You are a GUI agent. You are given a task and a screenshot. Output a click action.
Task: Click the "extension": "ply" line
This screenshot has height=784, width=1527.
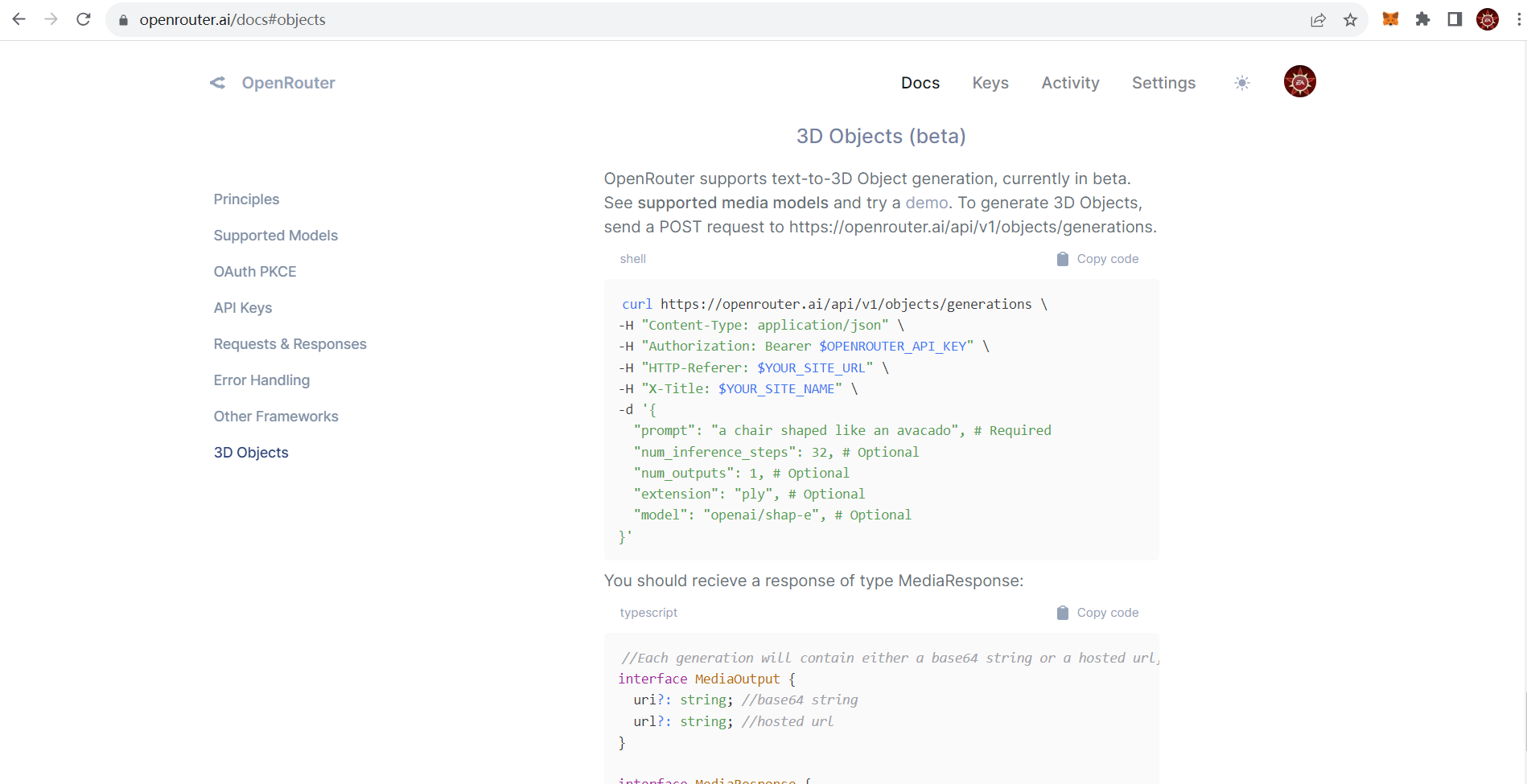pyautogui.click(x=749, y=494)
